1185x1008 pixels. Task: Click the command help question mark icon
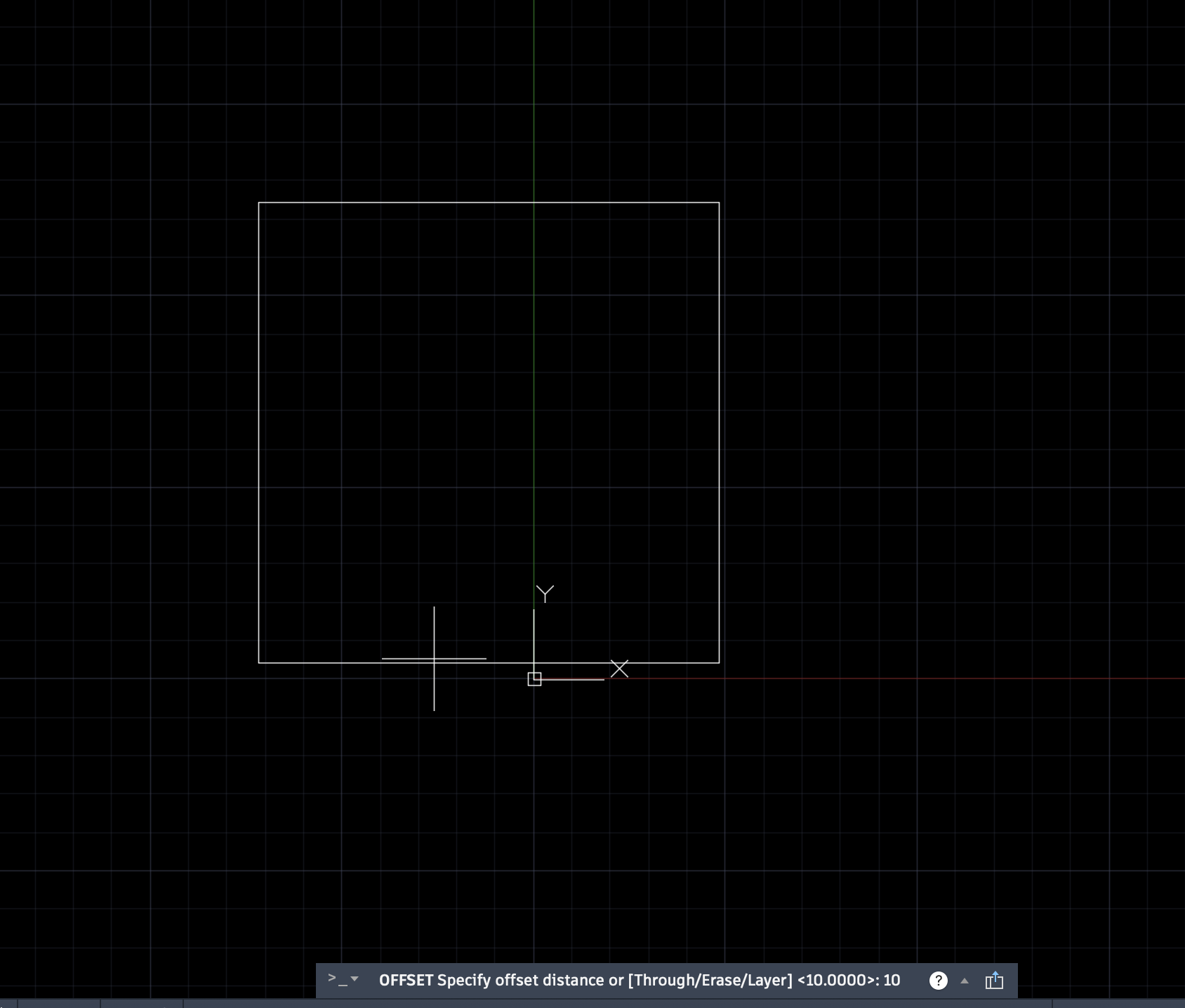pyautogui.click(x=938, y=981)
